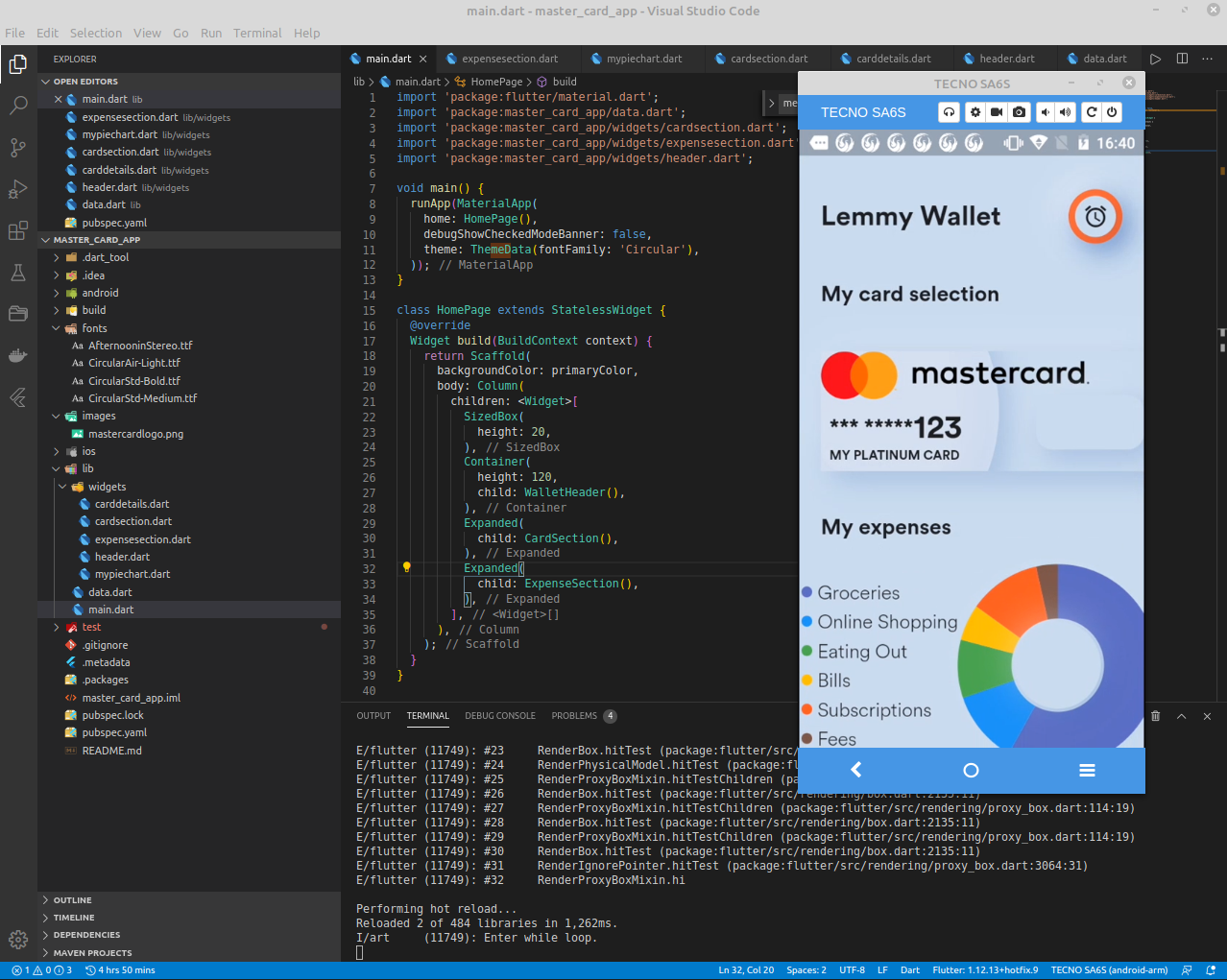Open the Flutter view in activity bar
This screenshot has width=1227, height=980.
[x=18, y=397]
